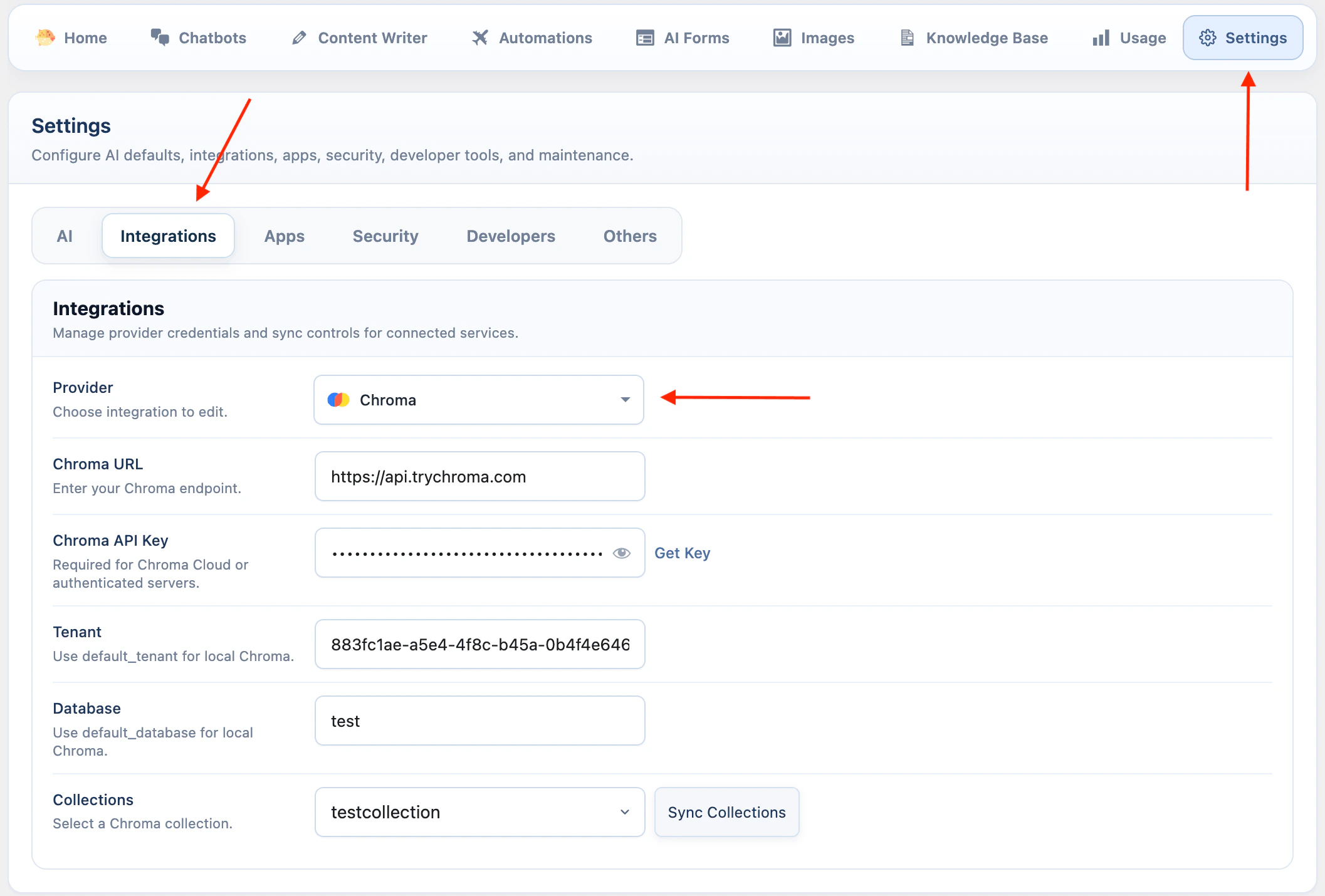1325x896 pixels.
Task: Click the Sync Collections button
Action: coord(727,812)
